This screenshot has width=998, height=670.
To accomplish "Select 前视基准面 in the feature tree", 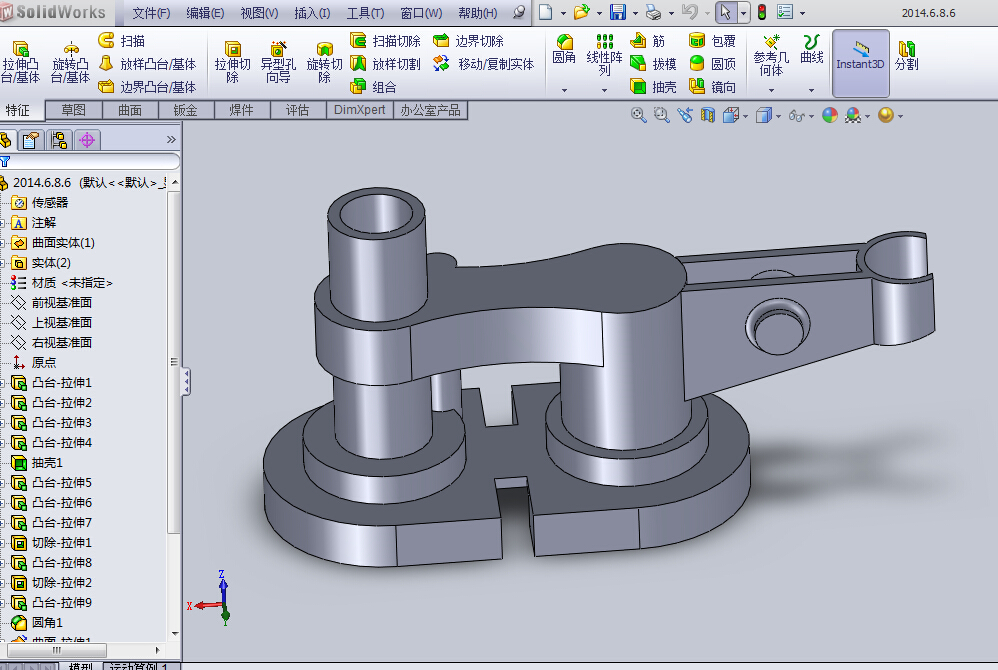I will click(x=61, y=302).
